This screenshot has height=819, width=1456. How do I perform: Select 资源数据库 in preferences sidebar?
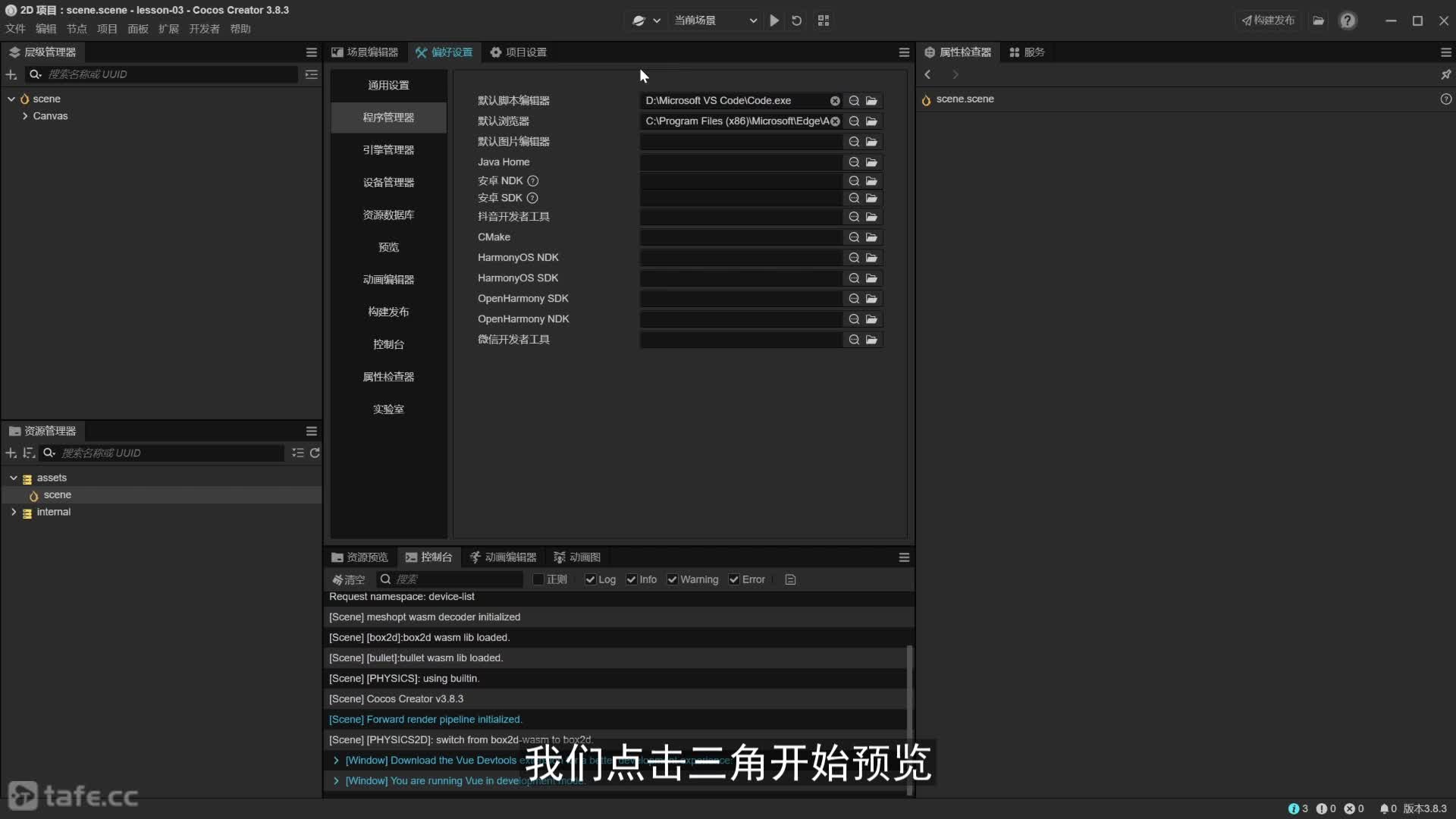(388, 215)
